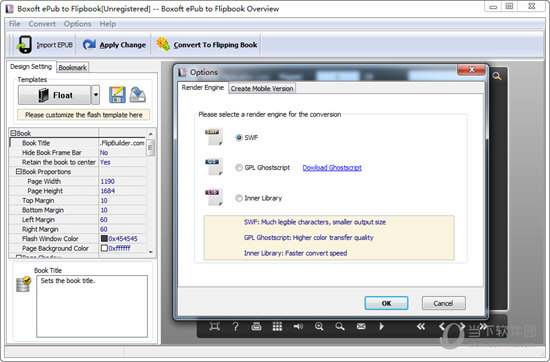Toggle sound with speaker icon
The image size is (550, 362).
pos(298,327)
